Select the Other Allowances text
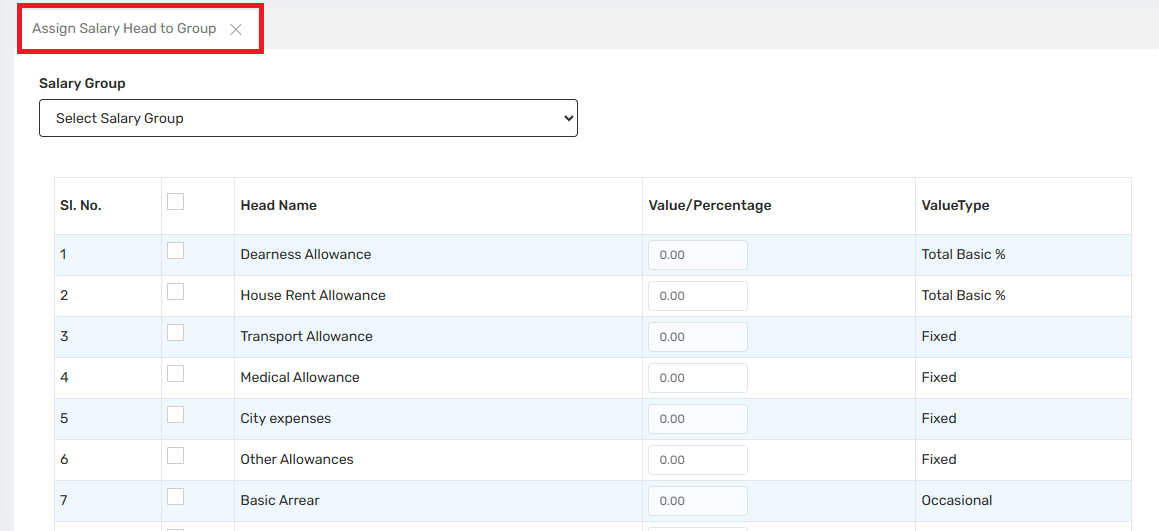Image resolution: width=1159 pixels, height=531 pixels. pos(296,460)
